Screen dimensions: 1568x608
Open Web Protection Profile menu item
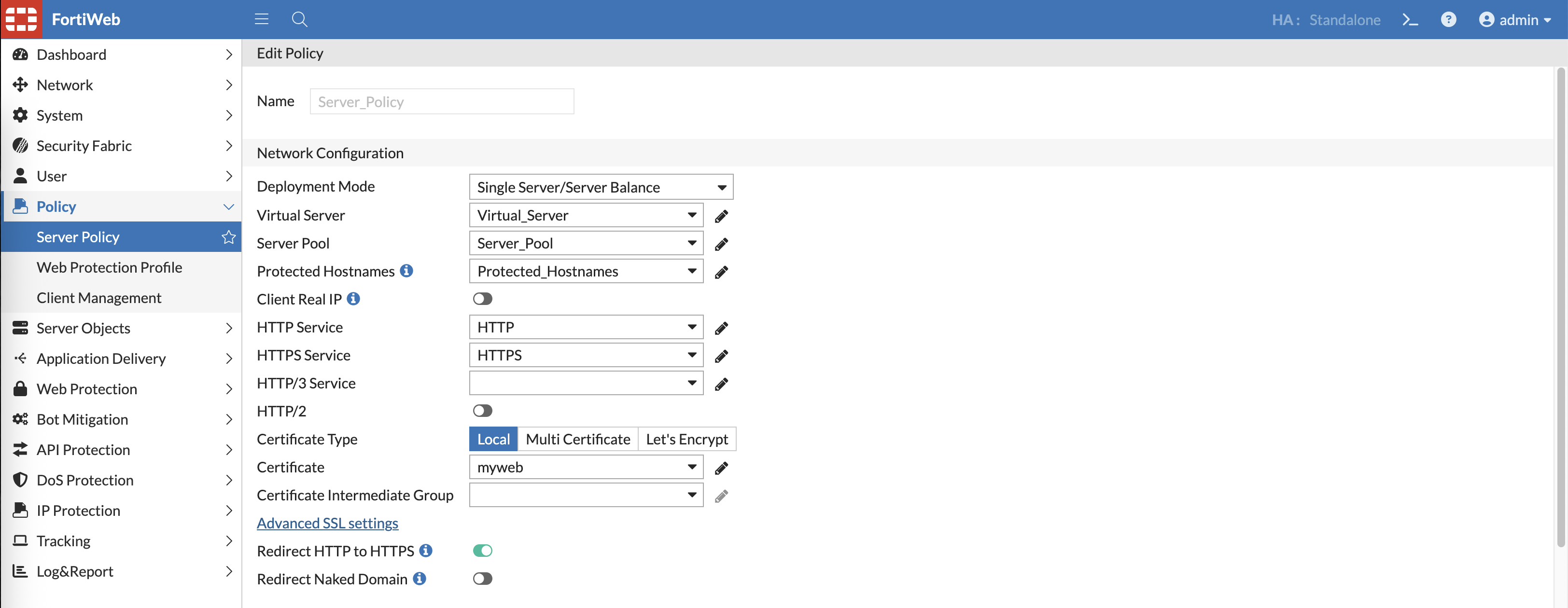pos(109,267)
